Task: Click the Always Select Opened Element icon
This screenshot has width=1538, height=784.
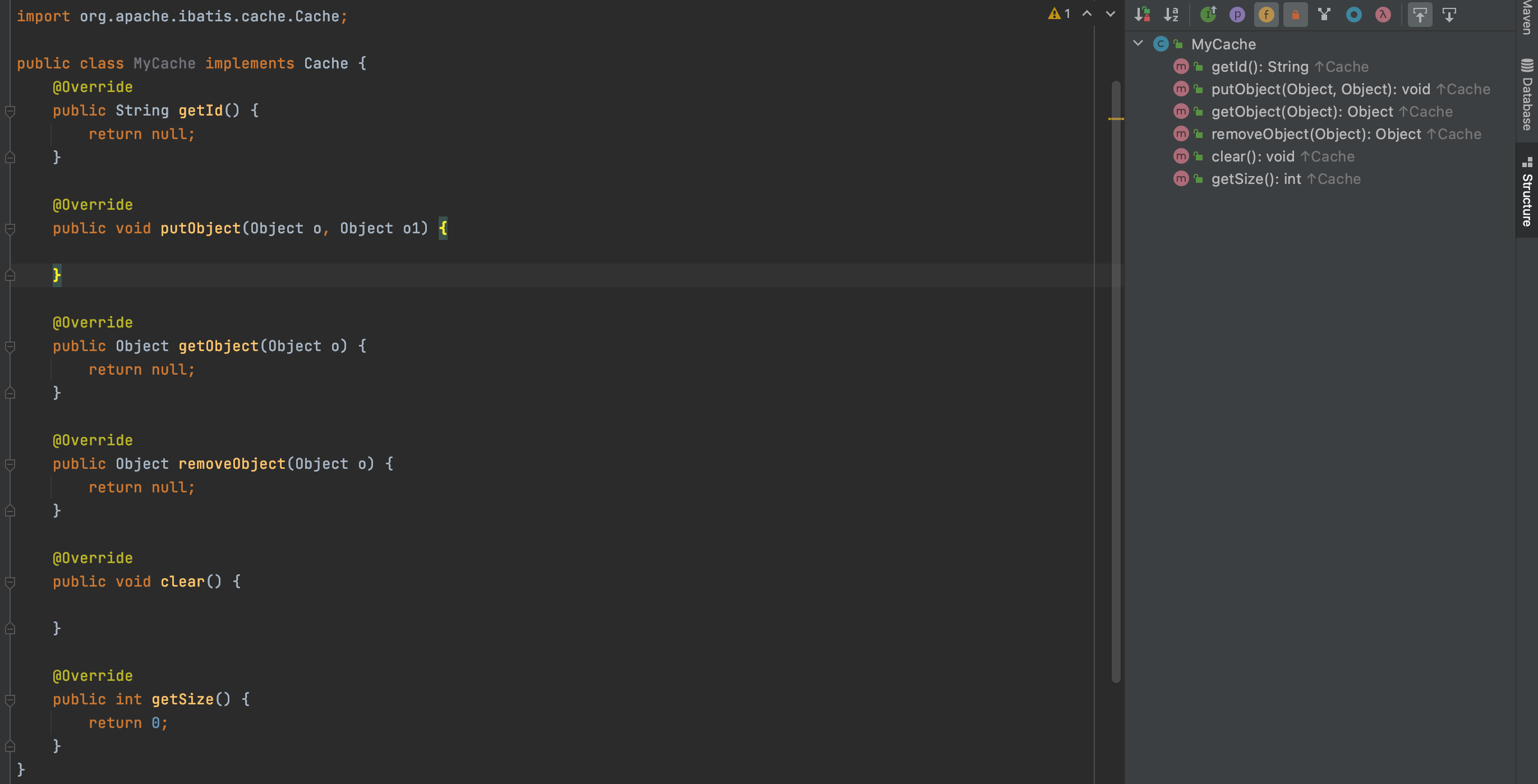Action: tap(1420, 15)
